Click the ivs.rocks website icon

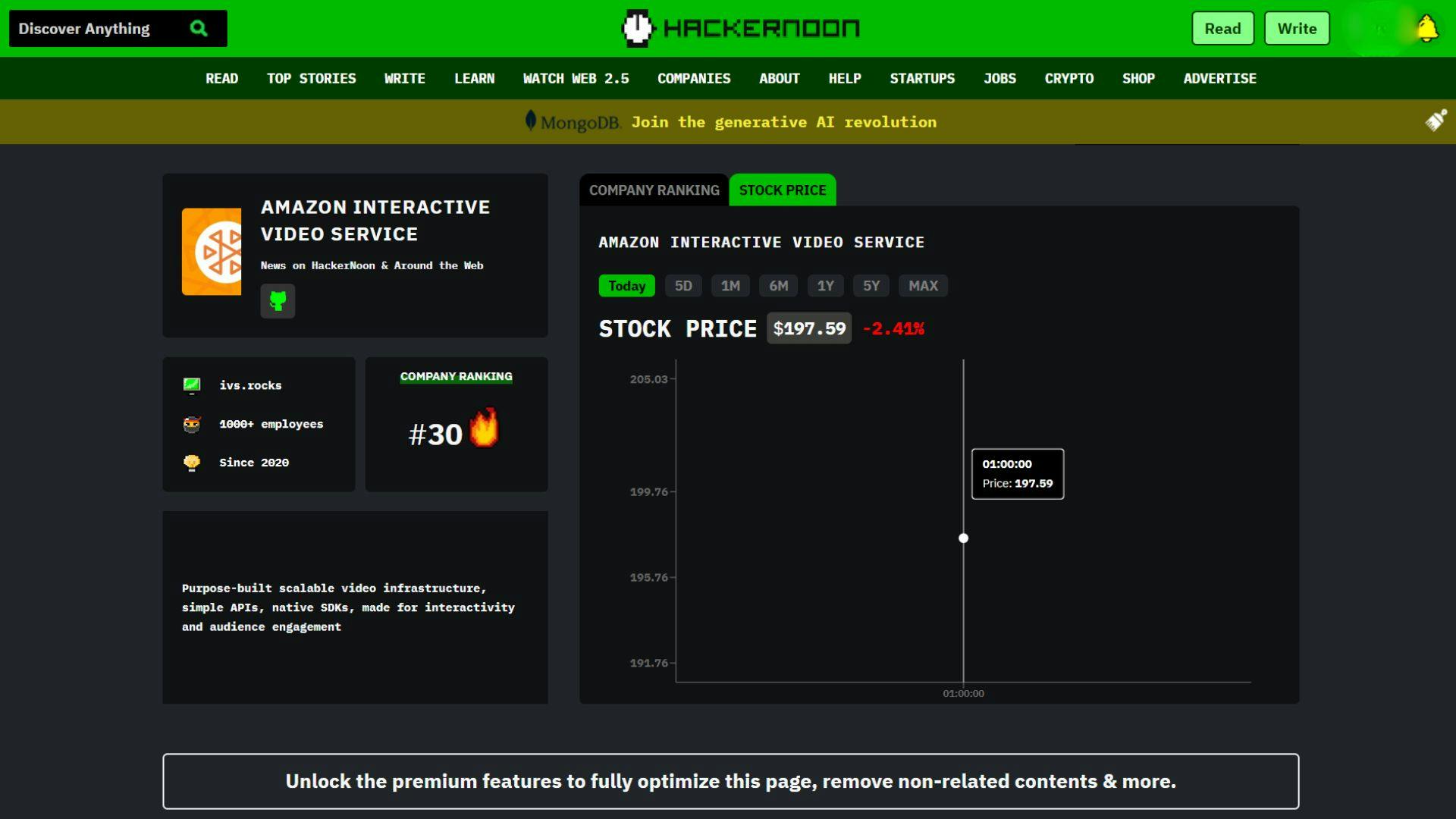click(191, 385)
